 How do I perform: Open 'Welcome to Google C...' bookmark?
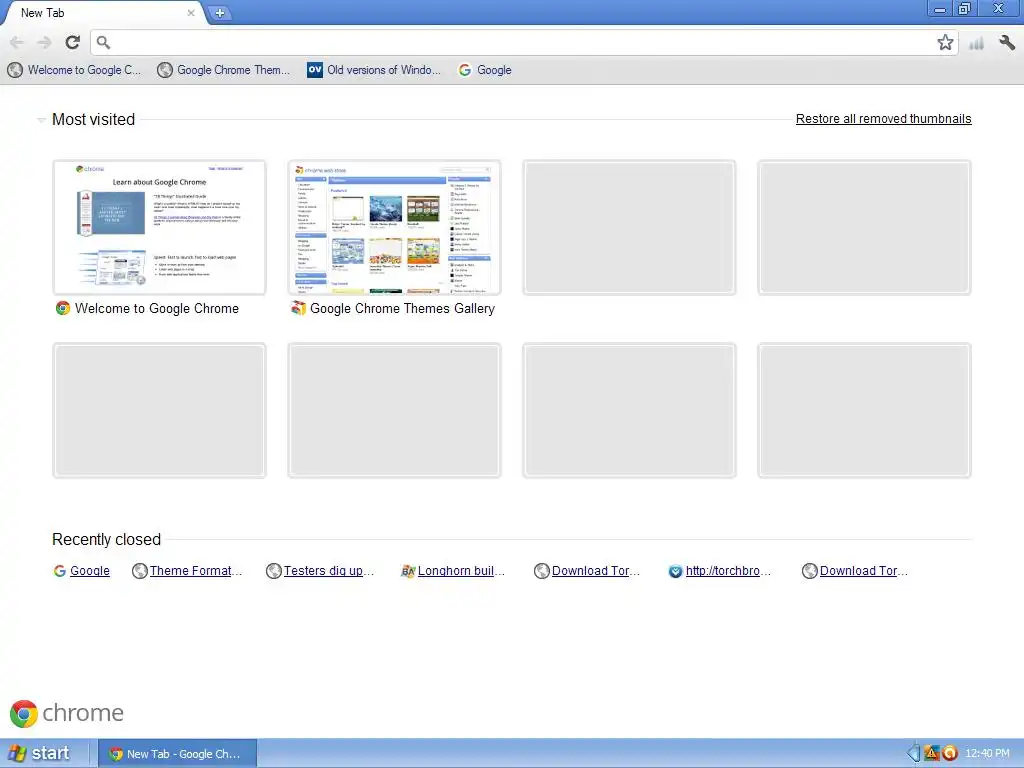74,70
